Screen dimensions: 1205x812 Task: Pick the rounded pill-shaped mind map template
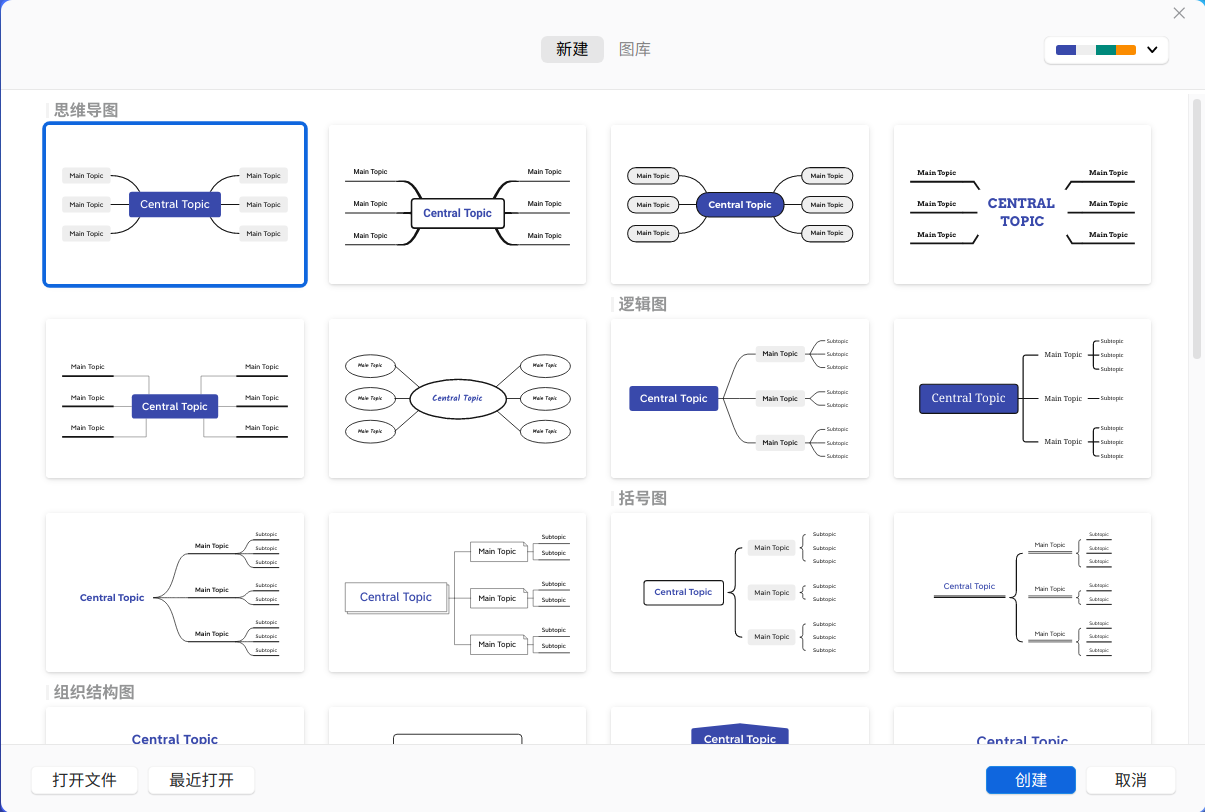point(739,204)
